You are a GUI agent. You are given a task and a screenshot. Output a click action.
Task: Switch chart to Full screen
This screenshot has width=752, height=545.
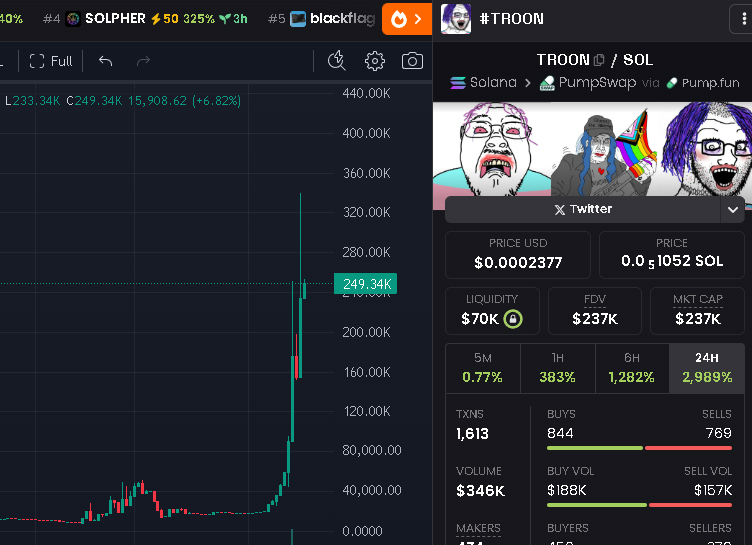pyautogui.click(x=51, y=61)
